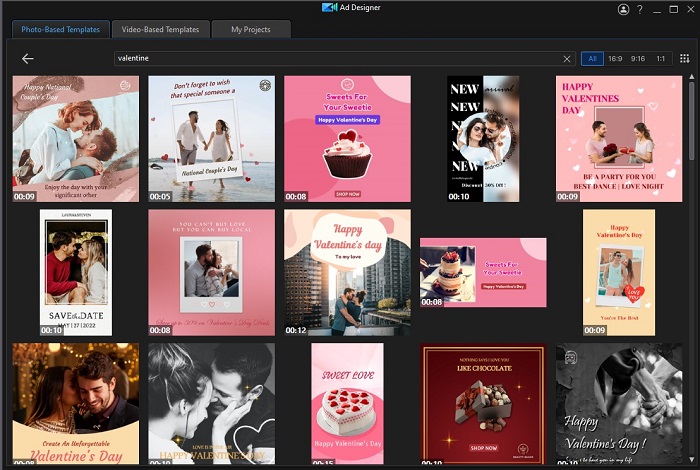The height and width of the screenshot is (470, 700).
Task: Choose the Sweet Love heart cake template
Action: (x=347, y=403)
